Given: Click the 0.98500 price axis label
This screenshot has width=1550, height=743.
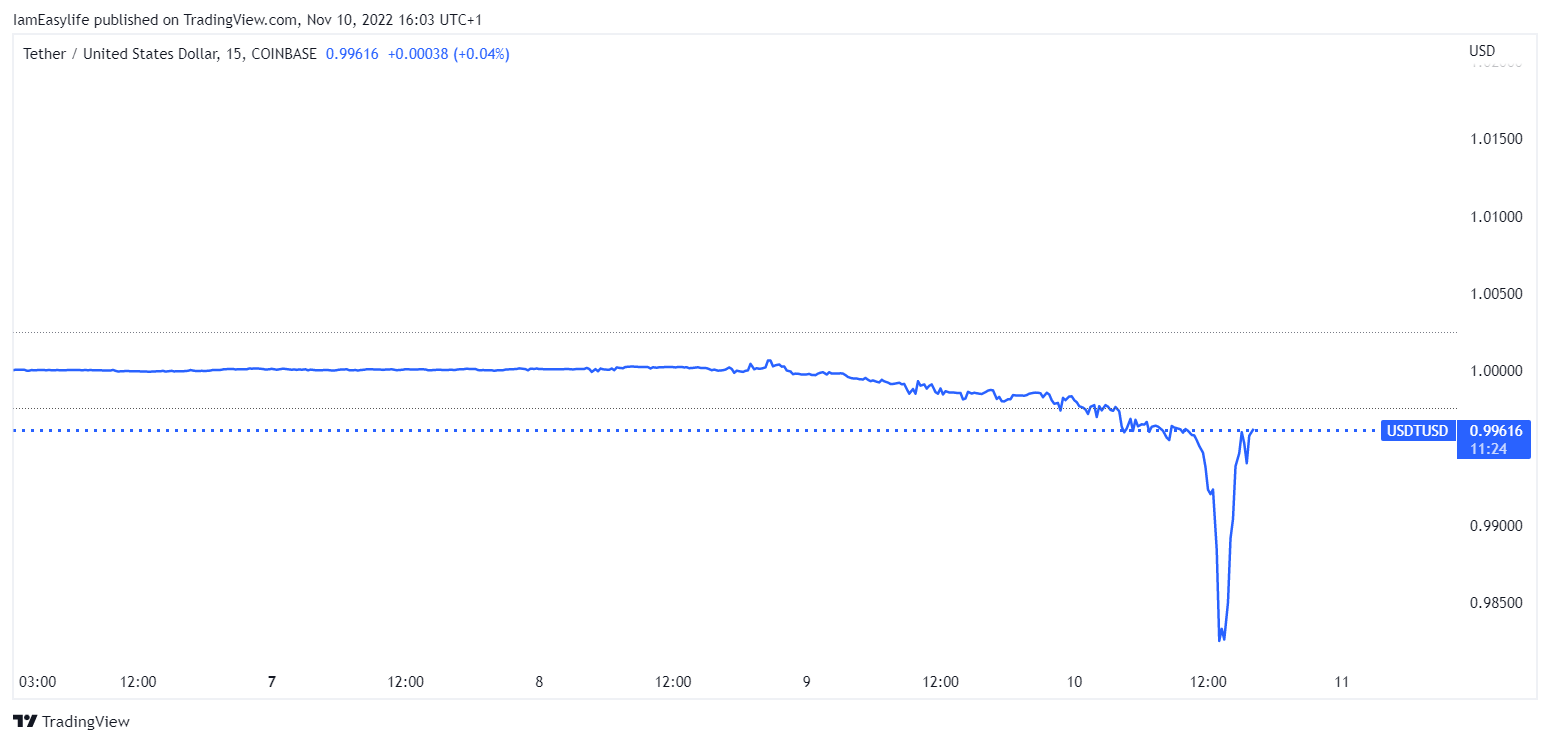Looking at the screenshot, I should (x=1497, y=603).
